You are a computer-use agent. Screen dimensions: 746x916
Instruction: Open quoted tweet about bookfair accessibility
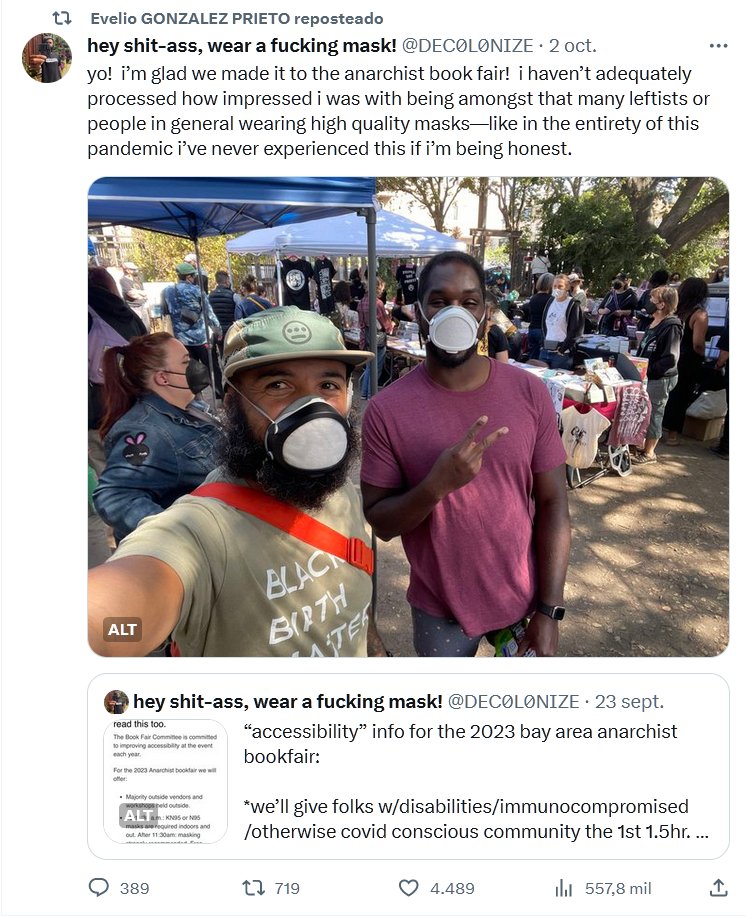tap(408, 766)
